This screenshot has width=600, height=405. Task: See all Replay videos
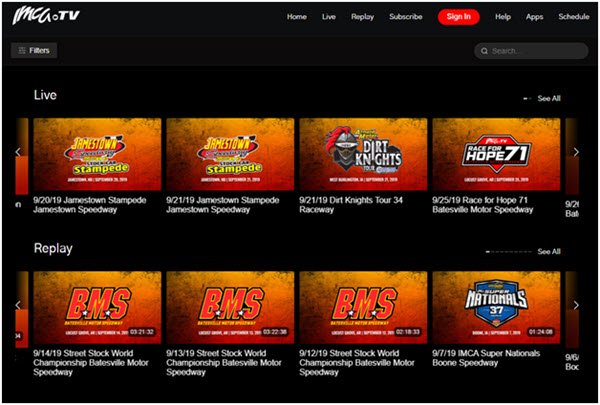tap(549, 251)
